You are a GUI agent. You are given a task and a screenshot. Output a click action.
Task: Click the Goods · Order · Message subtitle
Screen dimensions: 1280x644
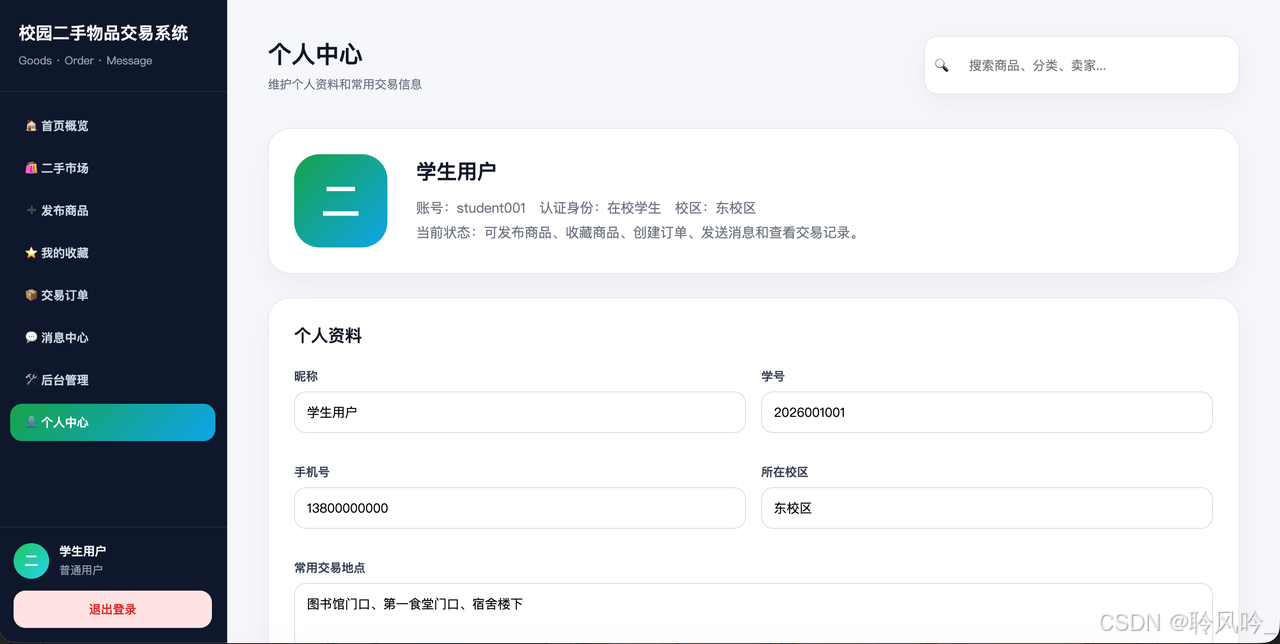pos(85,61)
